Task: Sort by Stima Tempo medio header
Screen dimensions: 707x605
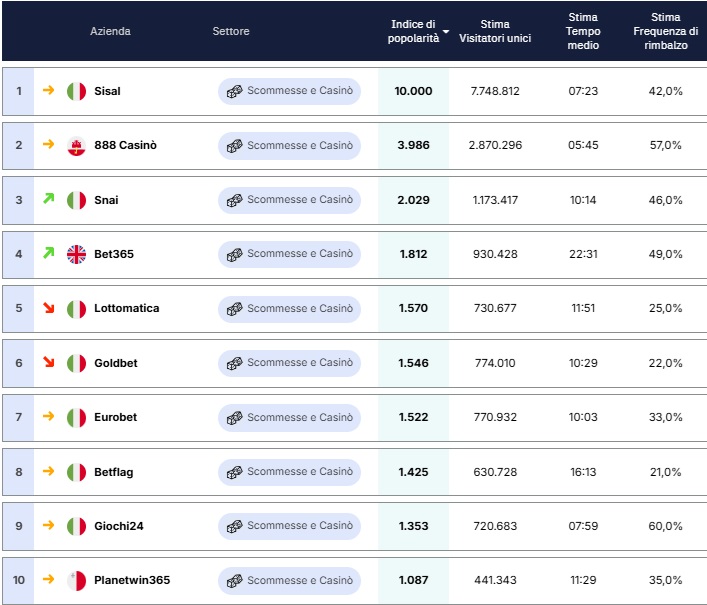Action: [x=583, y=31]
